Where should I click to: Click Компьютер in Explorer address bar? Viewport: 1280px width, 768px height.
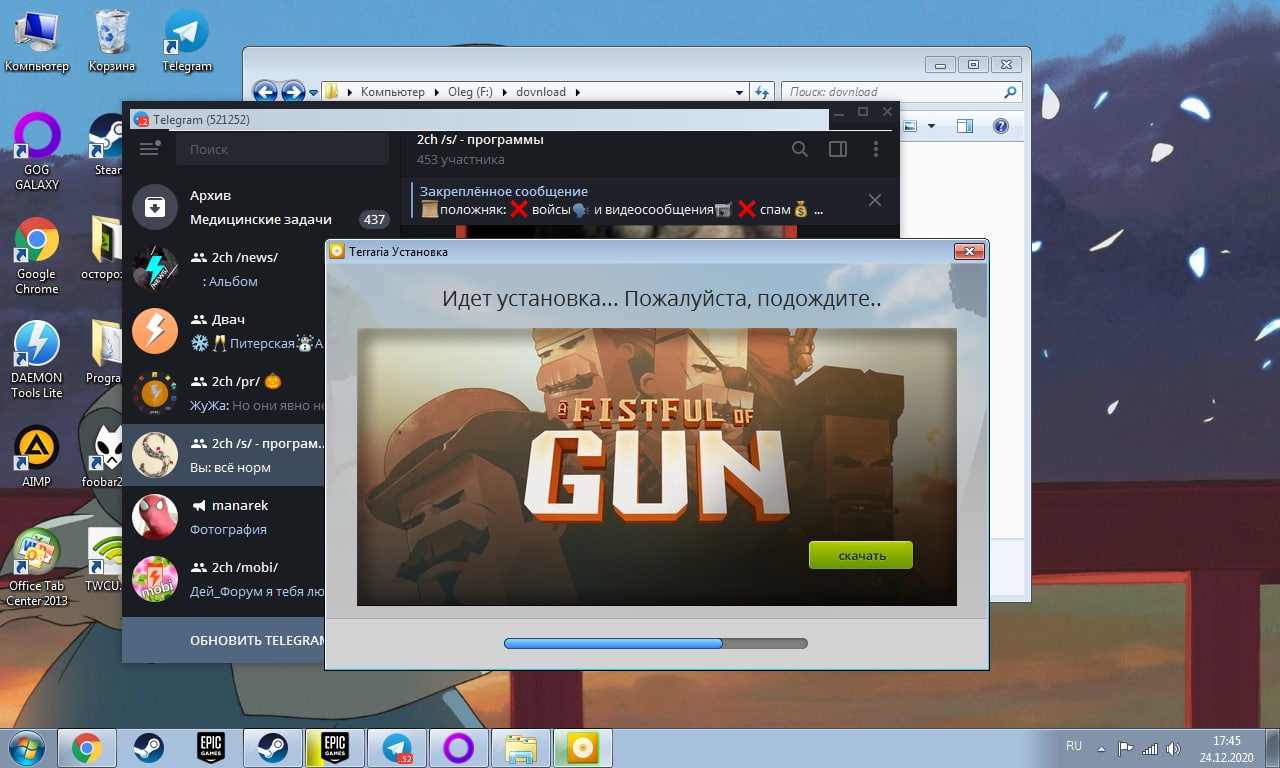pos(392,92)
